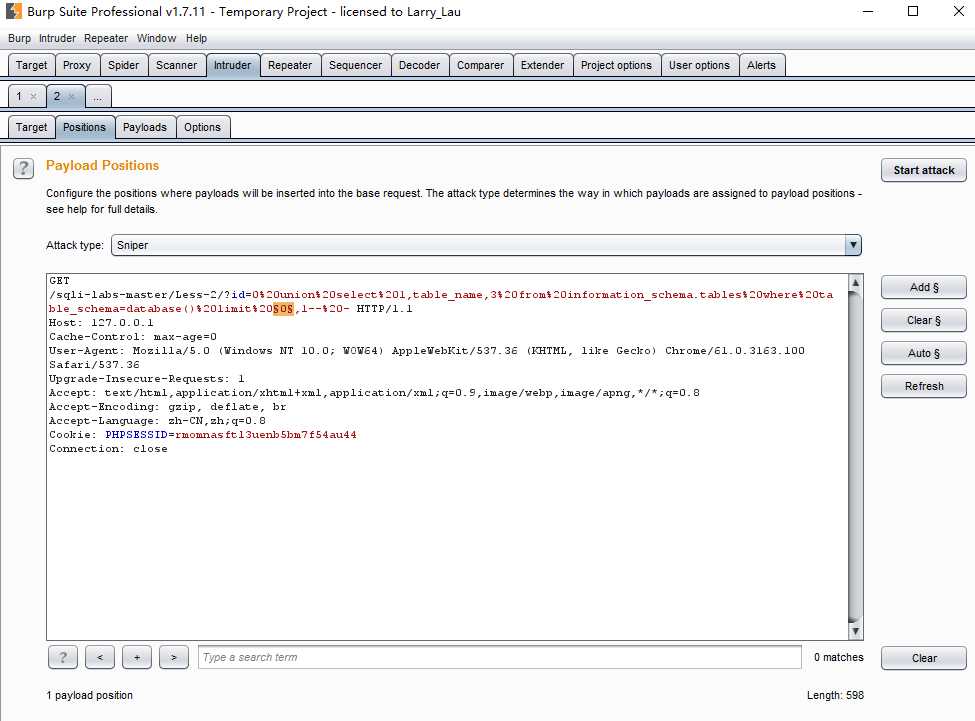The height and width of the screenshot is (721, 975).
Task: Click the PHPSESSID cookie name
Action: pos(136,434)
